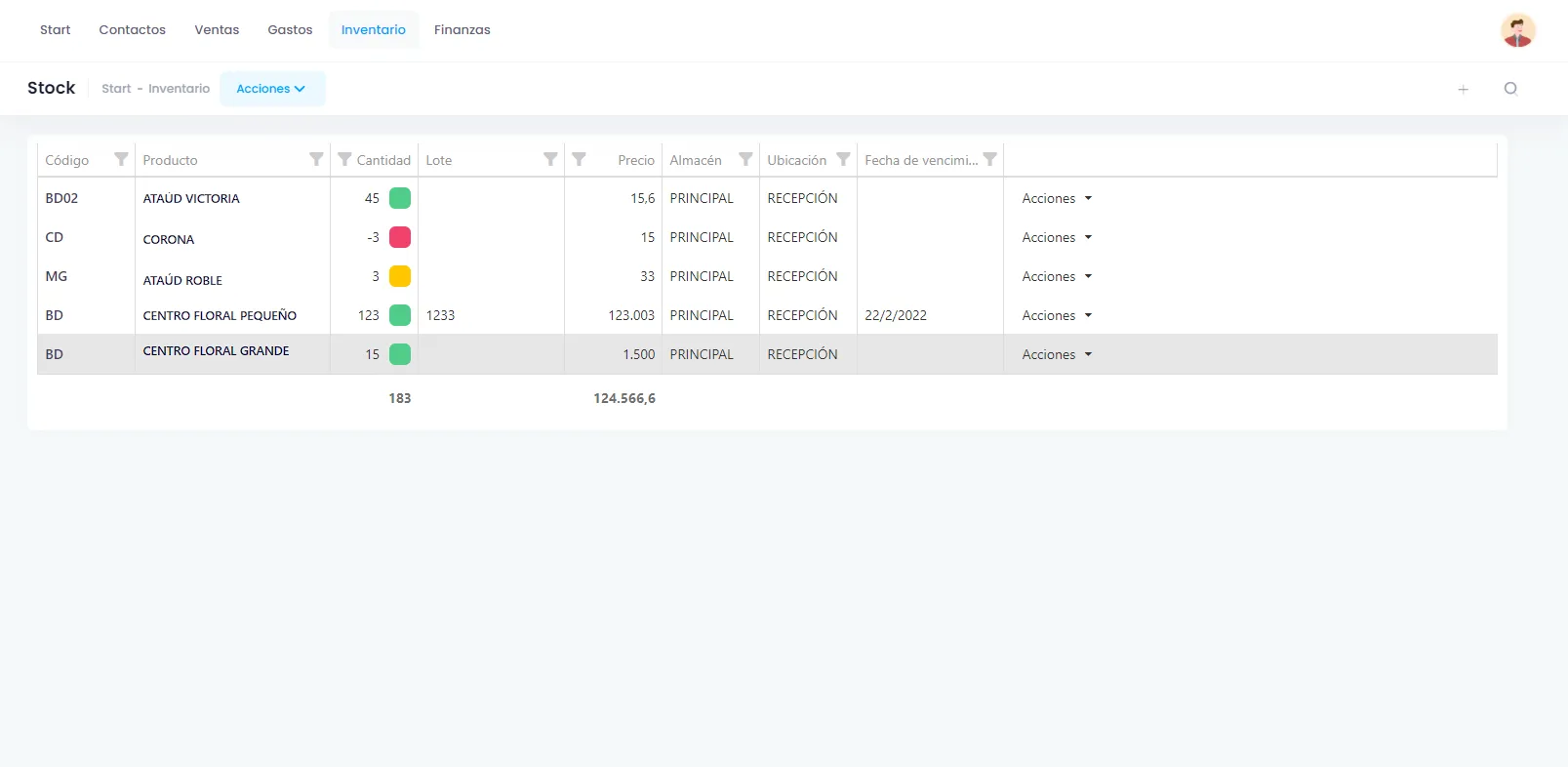Select lot number 1233
This screenshot has height=767, width=1568.
coord(440,315)
